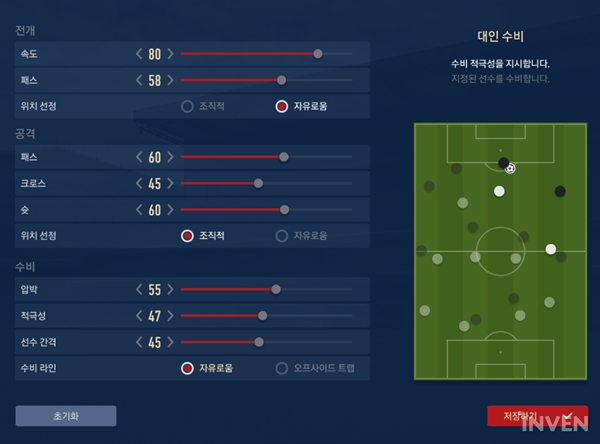Viewport: 600px width, 444px height.
Task: Click the 초기화 reset button
Action: [66, 416]
